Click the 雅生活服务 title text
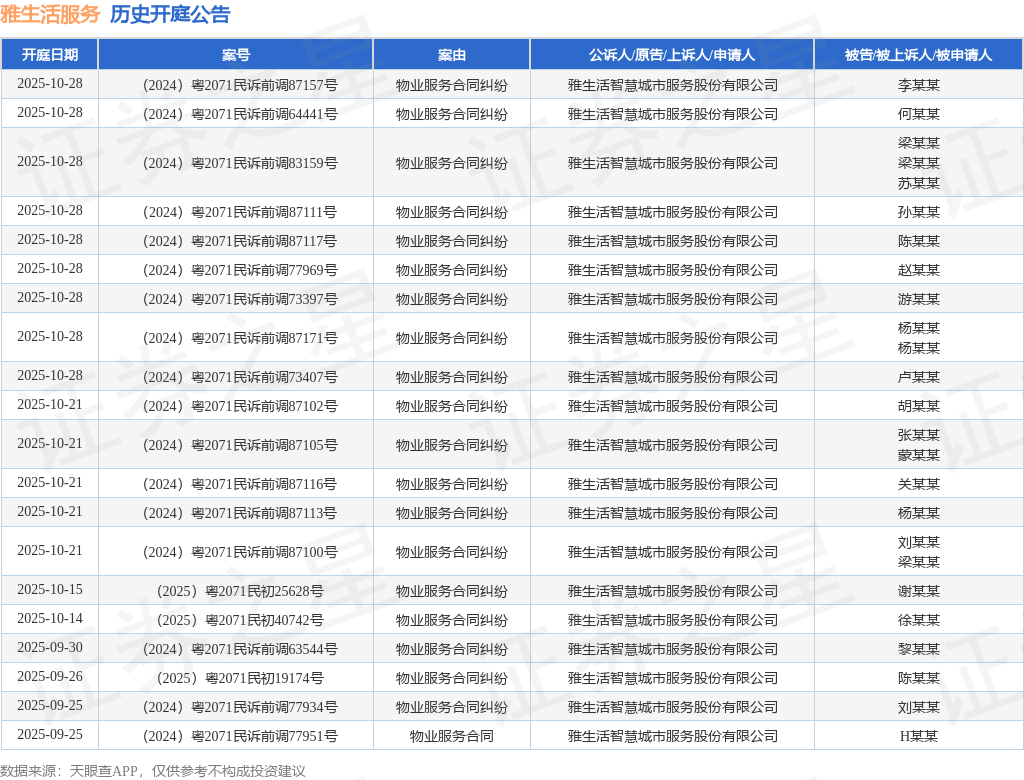Image resolution: width=1024 pixels, height=780 pixels. click(x=50, y=14)
